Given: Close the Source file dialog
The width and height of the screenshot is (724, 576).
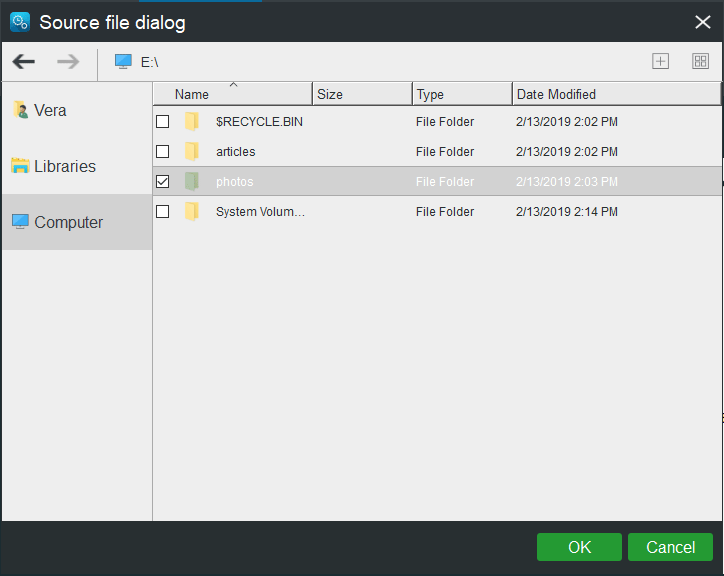Looking at the screenshot, I should click(703, 22).
